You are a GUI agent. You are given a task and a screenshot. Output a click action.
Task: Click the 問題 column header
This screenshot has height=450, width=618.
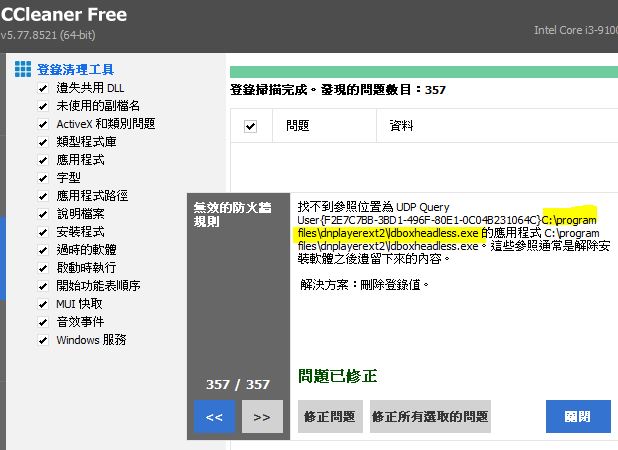[324, 126]
